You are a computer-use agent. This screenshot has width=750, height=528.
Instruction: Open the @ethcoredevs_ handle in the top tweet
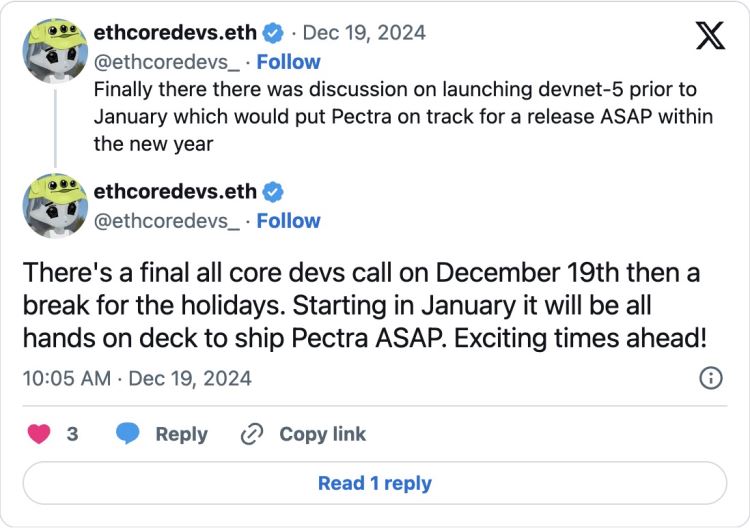(166, 62)
